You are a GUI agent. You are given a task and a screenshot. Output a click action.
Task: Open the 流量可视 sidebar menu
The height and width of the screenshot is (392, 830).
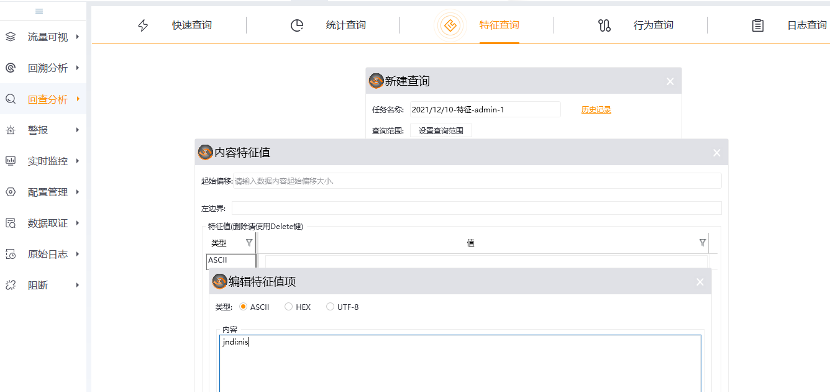point(43,37)
